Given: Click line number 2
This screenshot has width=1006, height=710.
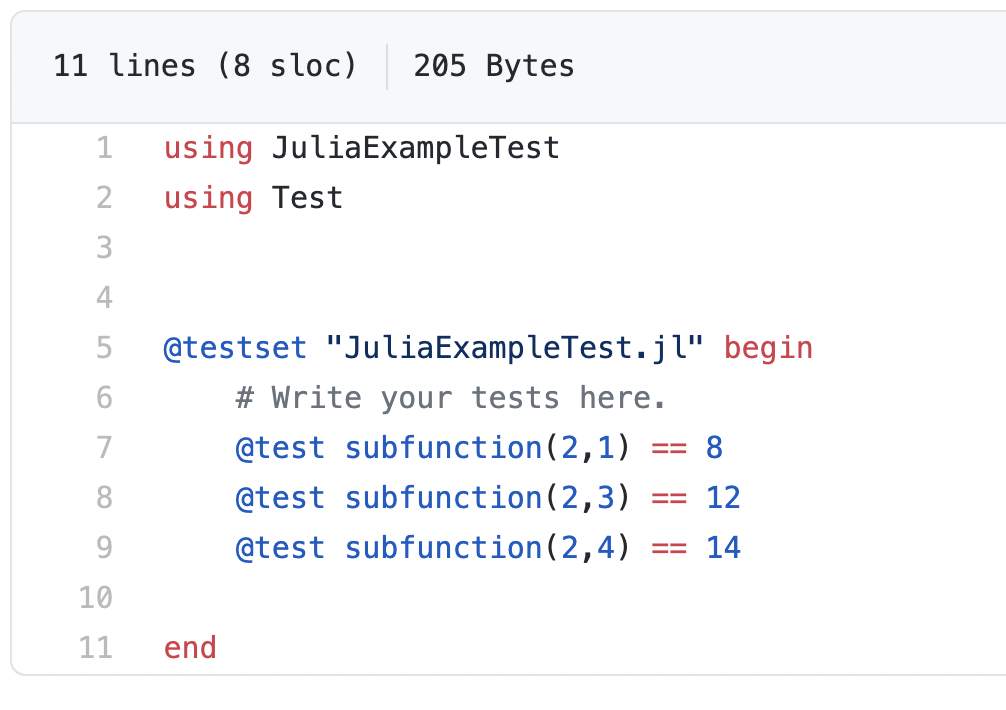Looking at the screenshot, I should [x=104, y=198].
